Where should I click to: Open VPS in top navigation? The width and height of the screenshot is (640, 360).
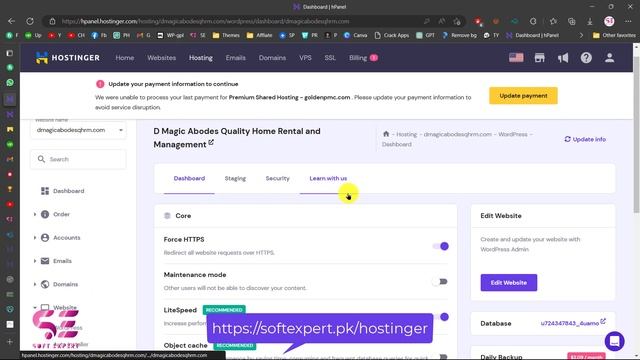305,58
